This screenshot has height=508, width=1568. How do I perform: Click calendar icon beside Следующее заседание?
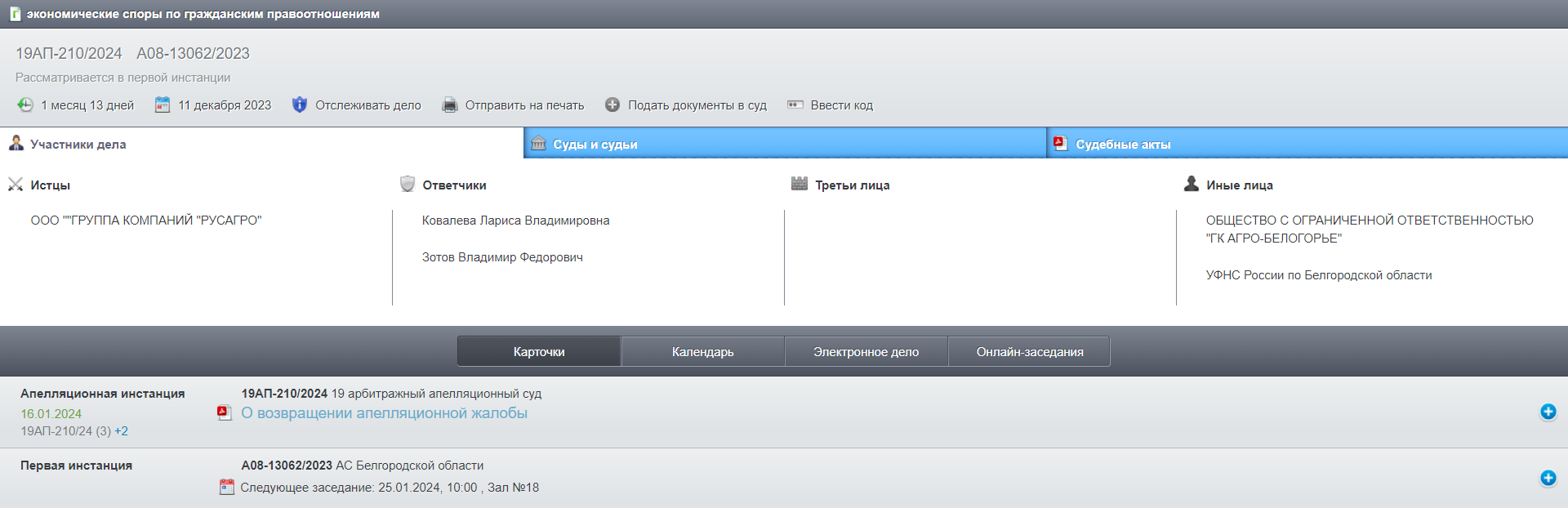point(227,487)
